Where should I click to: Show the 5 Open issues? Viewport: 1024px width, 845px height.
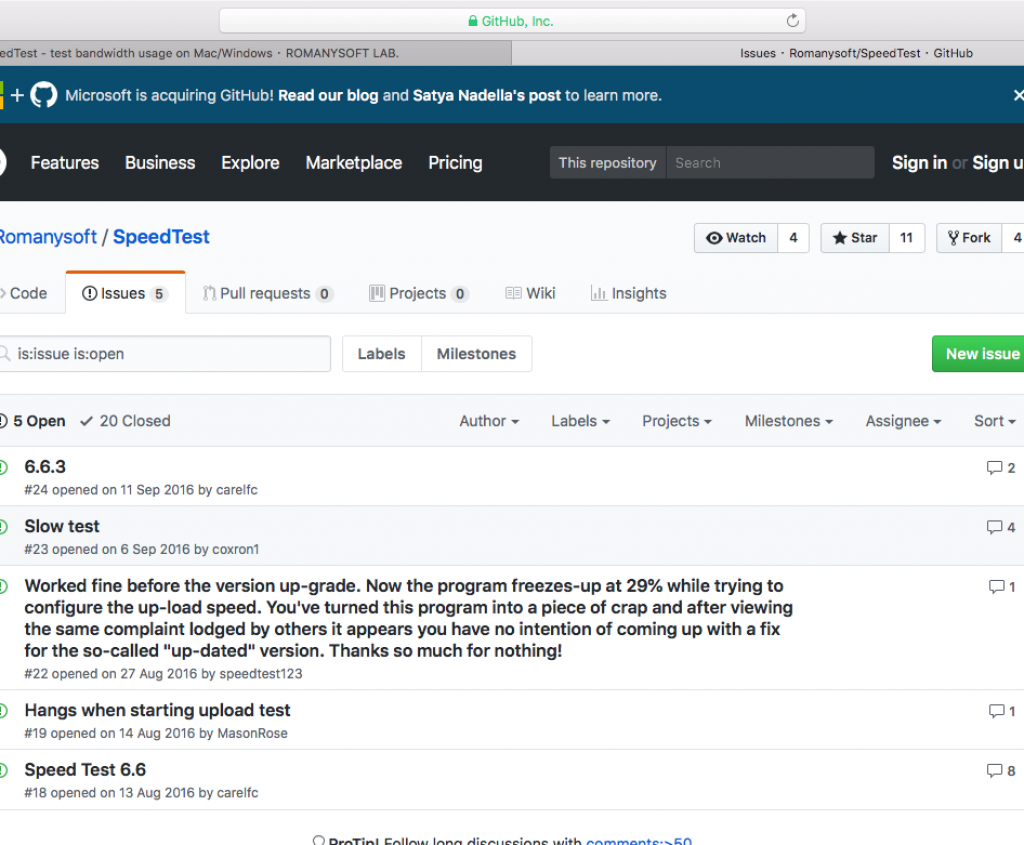click(x=33, y=421)
